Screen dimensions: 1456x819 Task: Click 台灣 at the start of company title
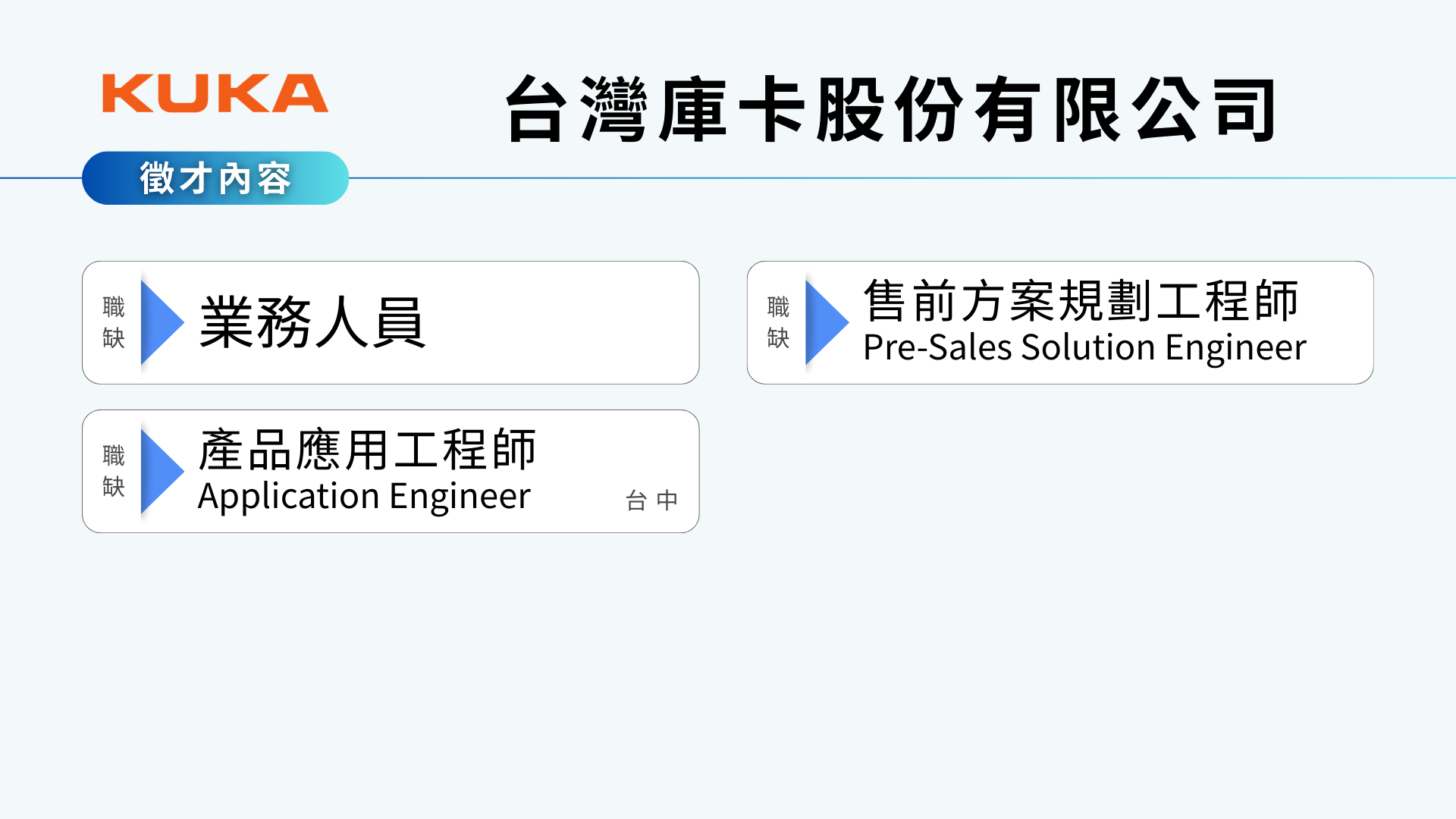[x=576, y=110]
